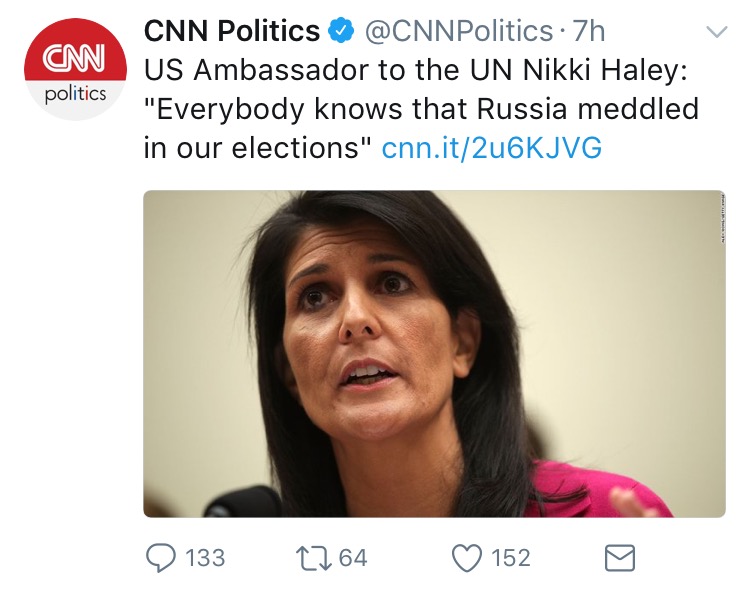Like the tweet with the heart icon
The height and width of the screenshot is (591, 750).
point(467,558)
